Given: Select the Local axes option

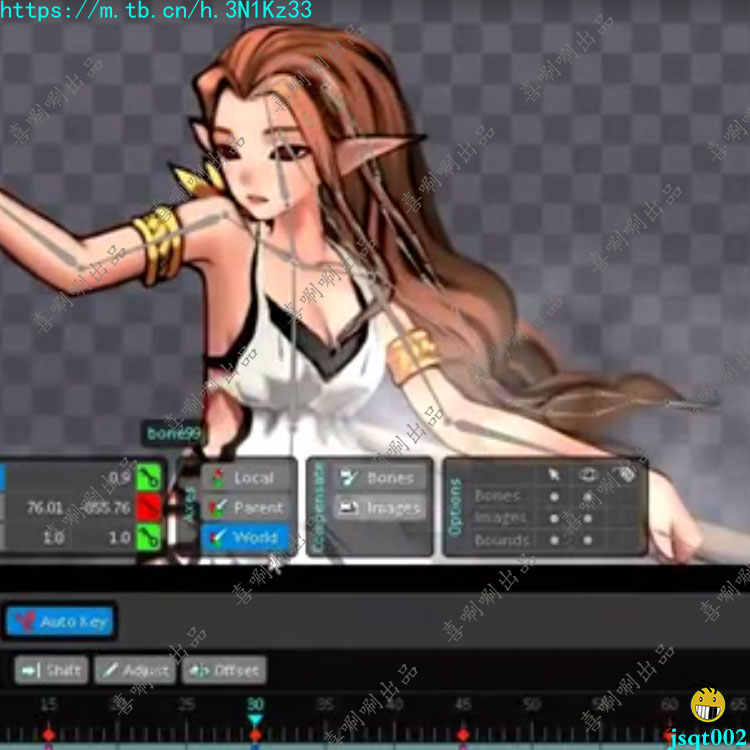Looking at the screenshot, I should 246,478.
